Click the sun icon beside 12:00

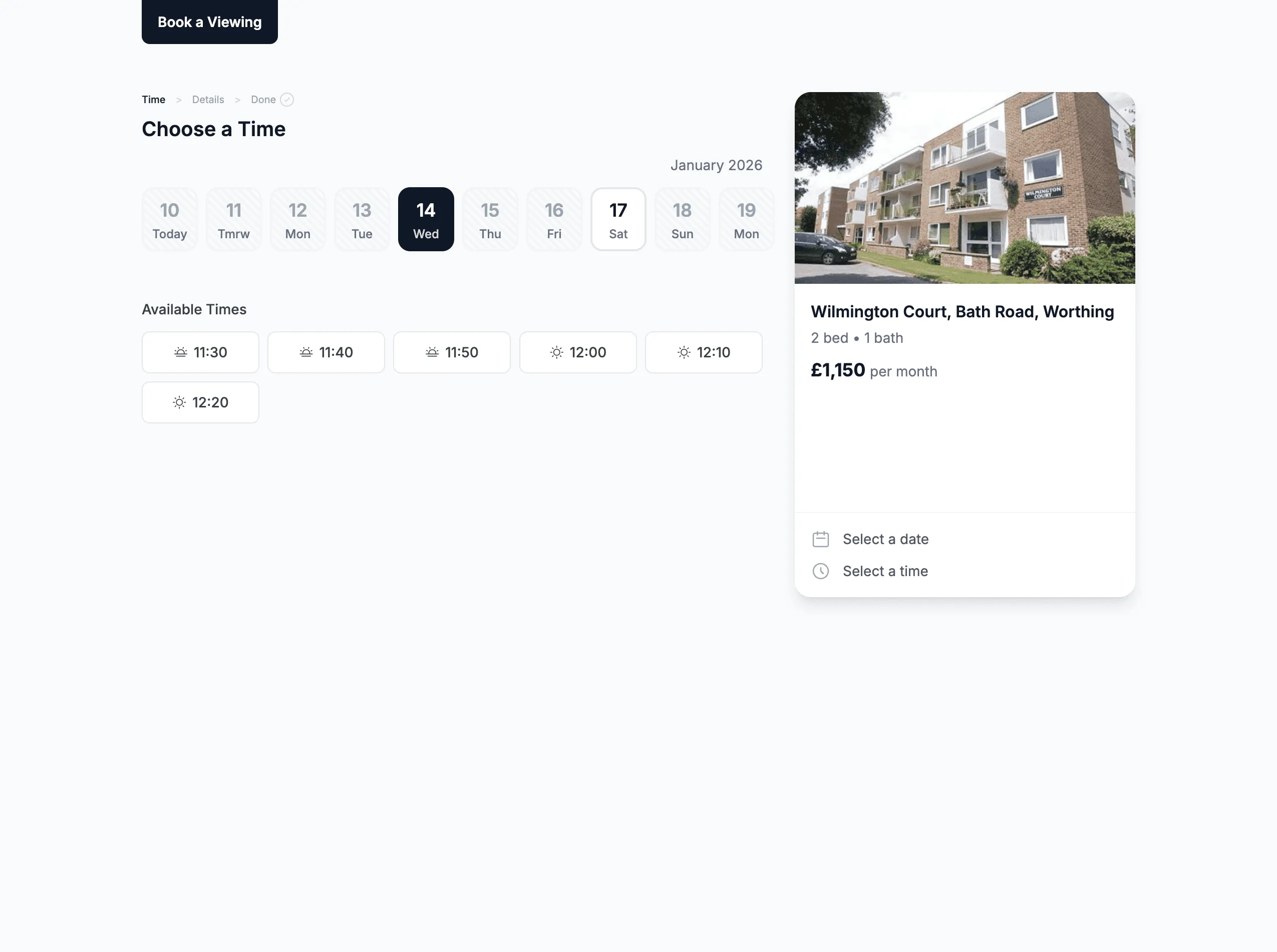coord(557,352)
